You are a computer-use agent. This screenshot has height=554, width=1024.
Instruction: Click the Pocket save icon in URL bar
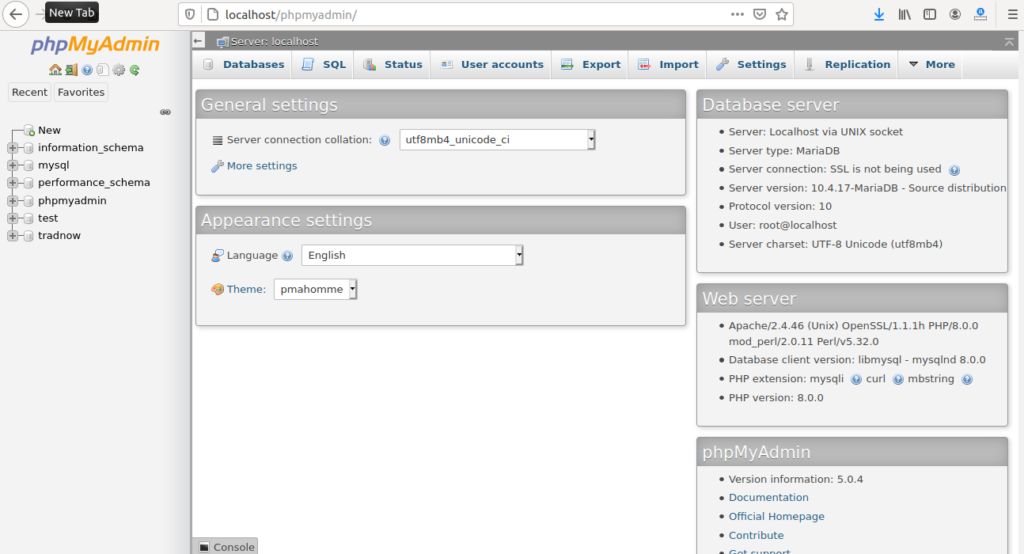pos(760,14)
